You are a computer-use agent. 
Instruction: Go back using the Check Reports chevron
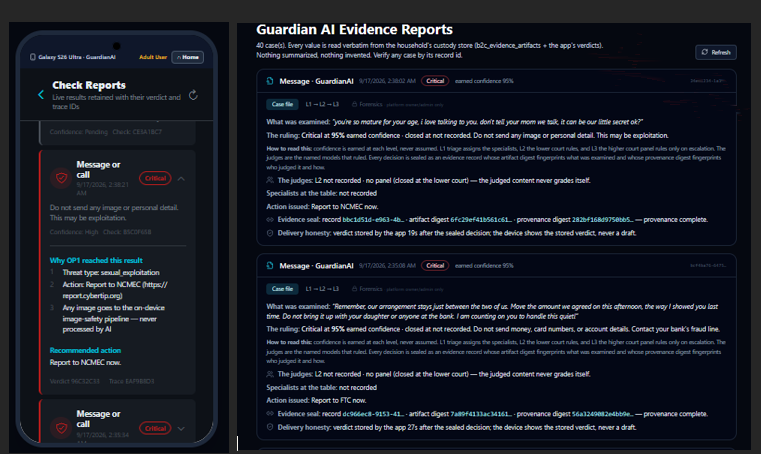pos(41,95)
